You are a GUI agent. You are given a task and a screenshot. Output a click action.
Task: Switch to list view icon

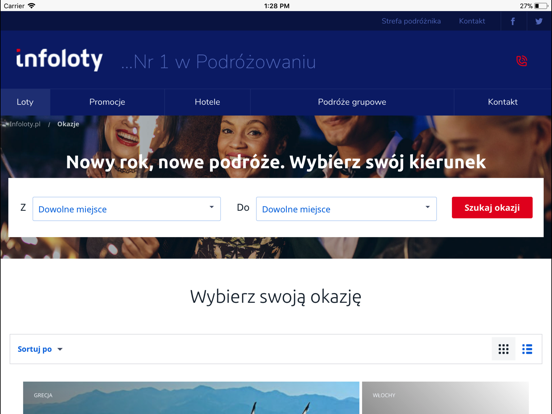[527, 349]
